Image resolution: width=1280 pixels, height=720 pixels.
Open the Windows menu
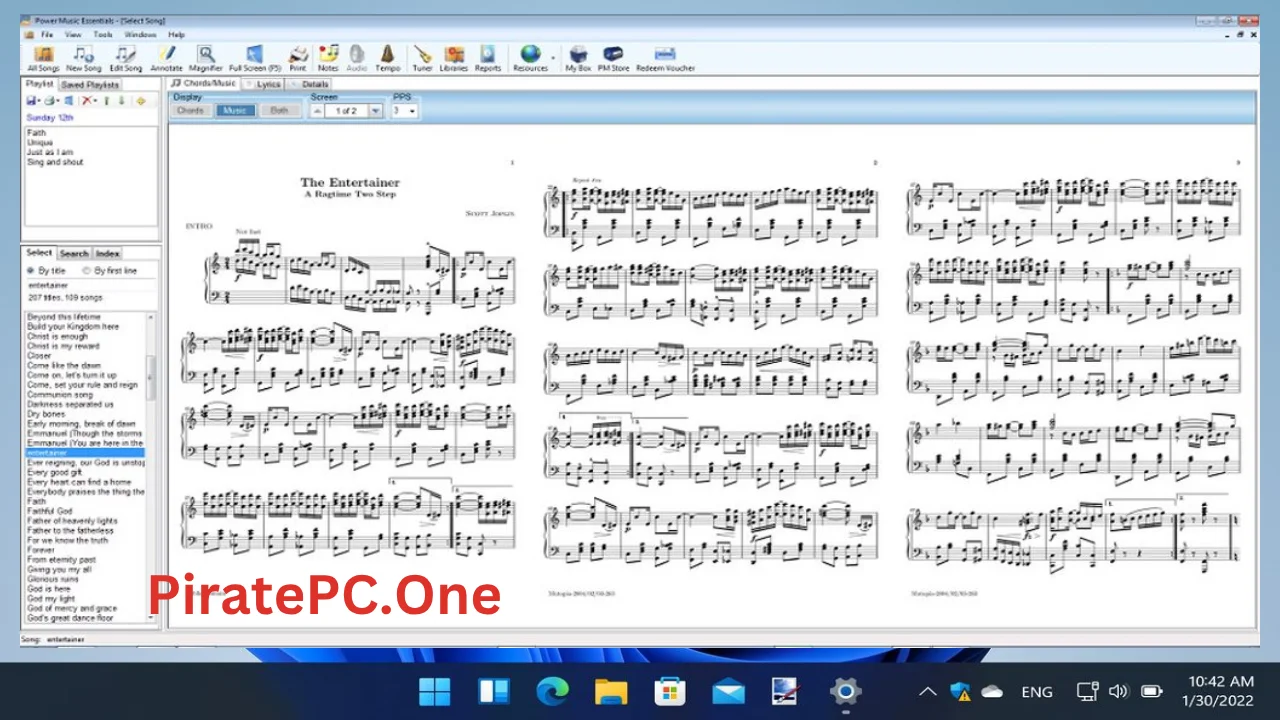140,34
